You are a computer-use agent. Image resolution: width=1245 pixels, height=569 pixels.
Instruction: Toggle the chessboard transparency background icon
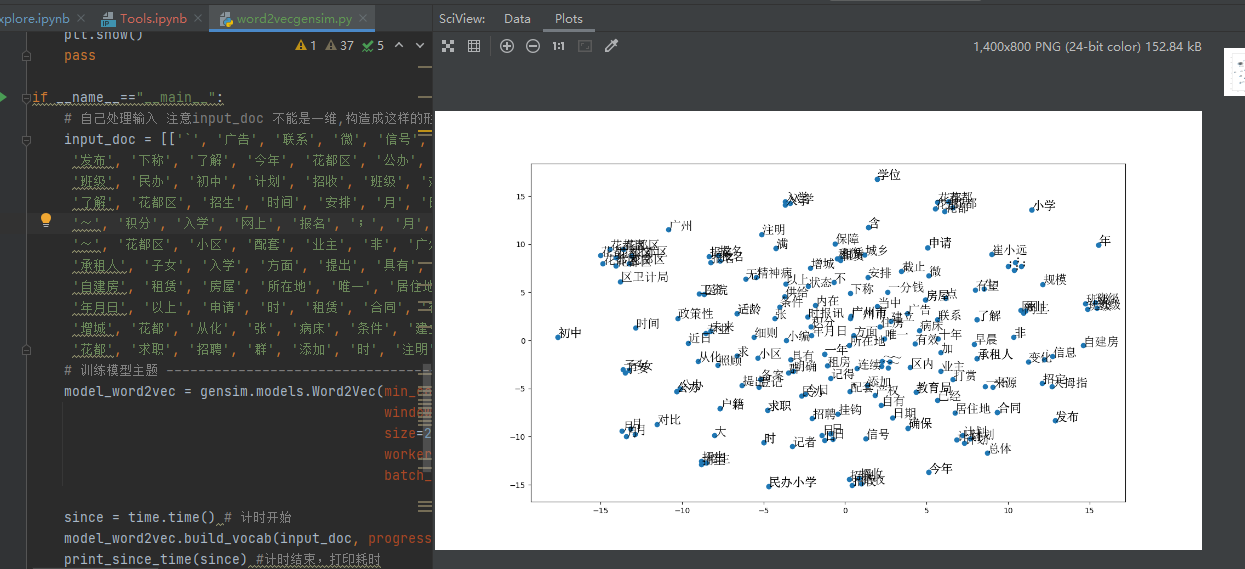(448, 46)
